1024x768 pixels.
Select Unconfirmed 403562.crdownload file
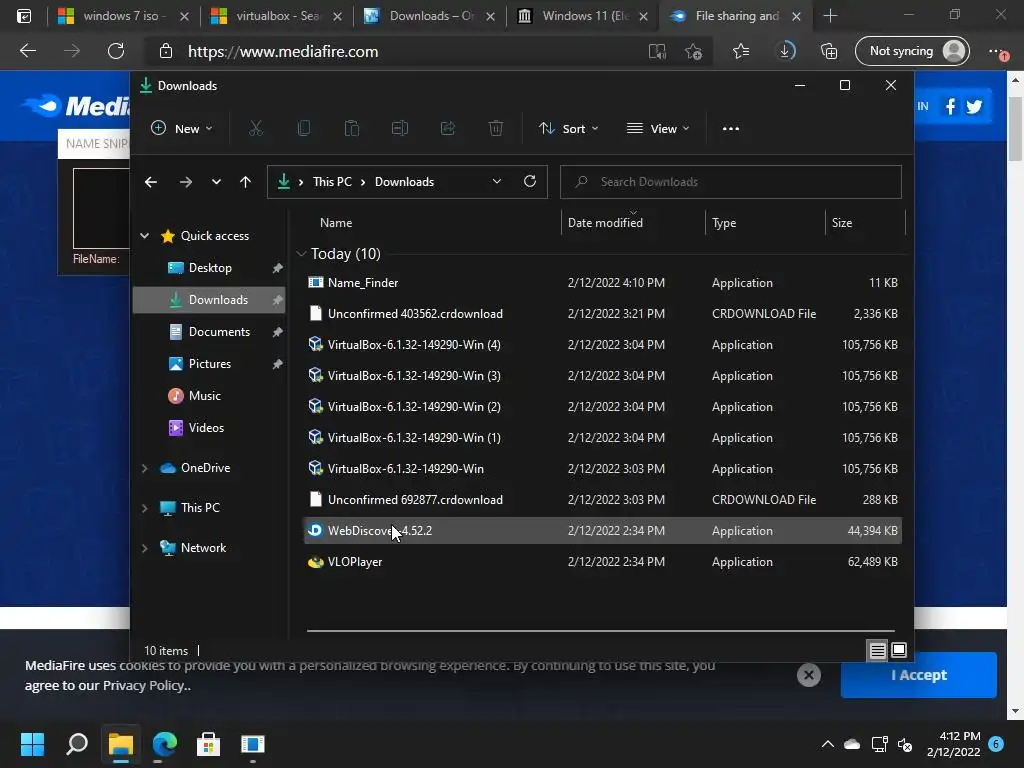(602, 313)
